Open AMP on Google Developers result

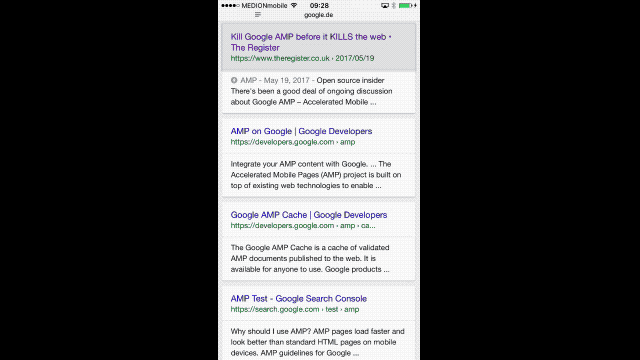coord(301,131)
